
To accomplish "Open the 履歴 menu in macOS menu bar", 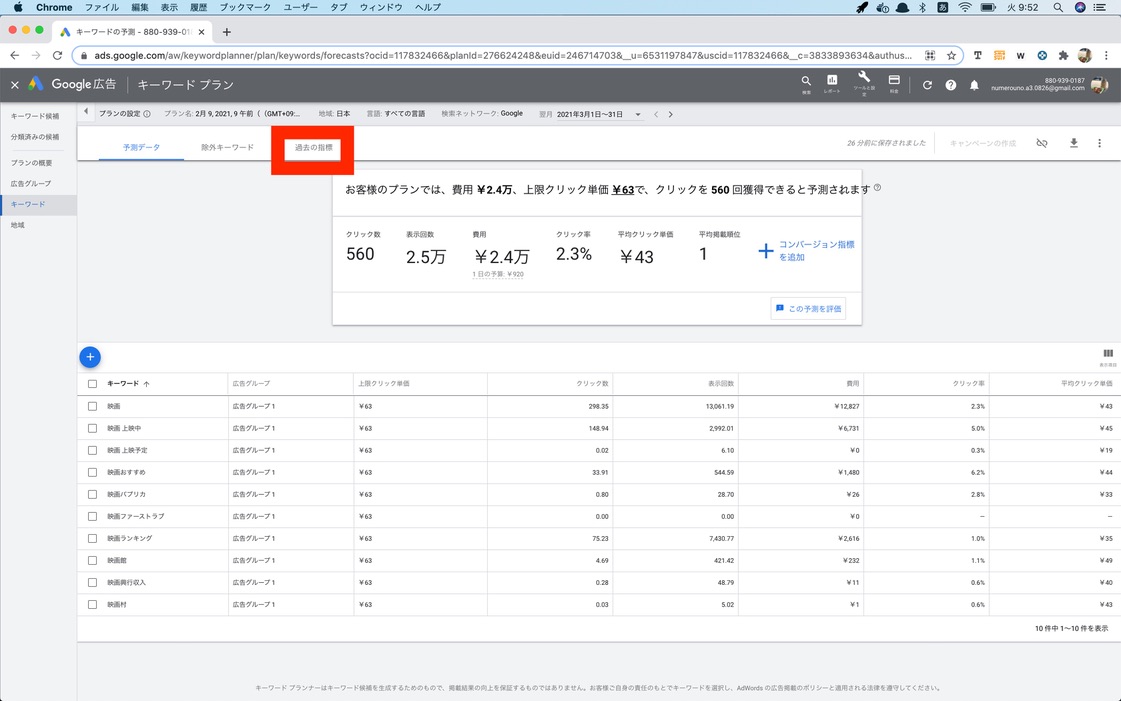I will tap(198, 7).
